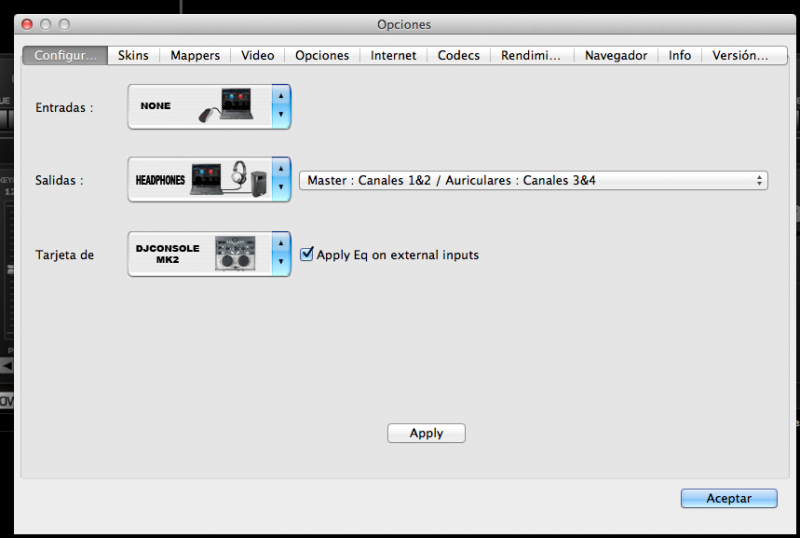This screenshot has height=538, width=800.
Task: Step Entradas selector down arrow
Action: (281, 115)
